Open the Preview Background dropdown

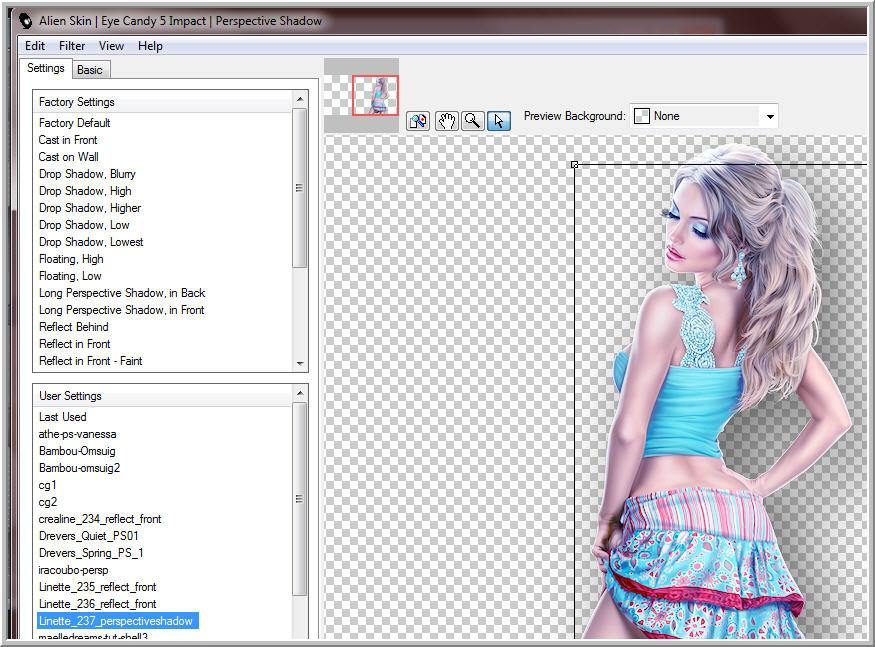coord(770,117)
